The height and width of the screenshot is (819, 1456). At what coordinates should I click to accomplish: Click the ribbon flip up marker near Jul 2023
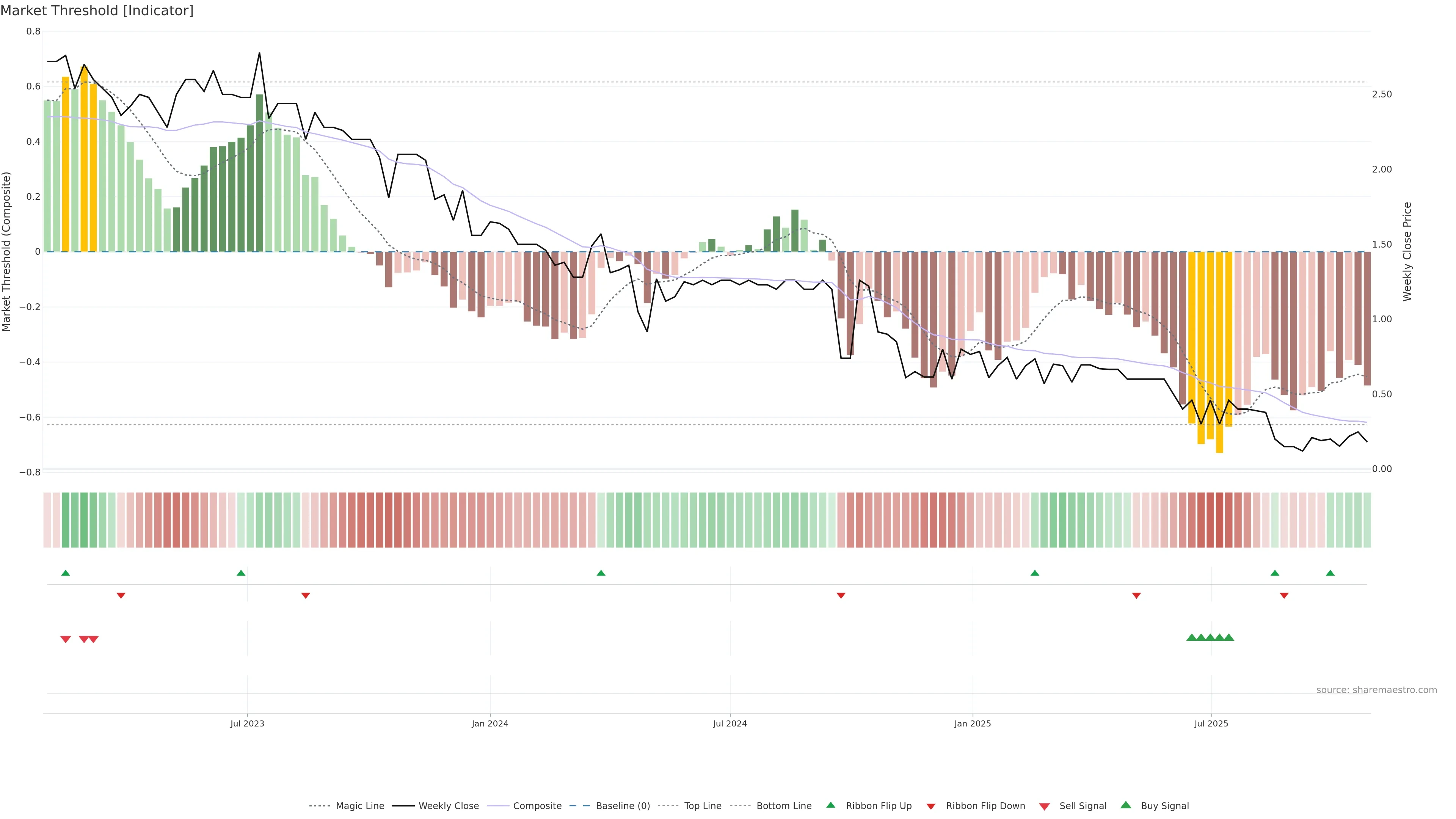tap(241, 573)
